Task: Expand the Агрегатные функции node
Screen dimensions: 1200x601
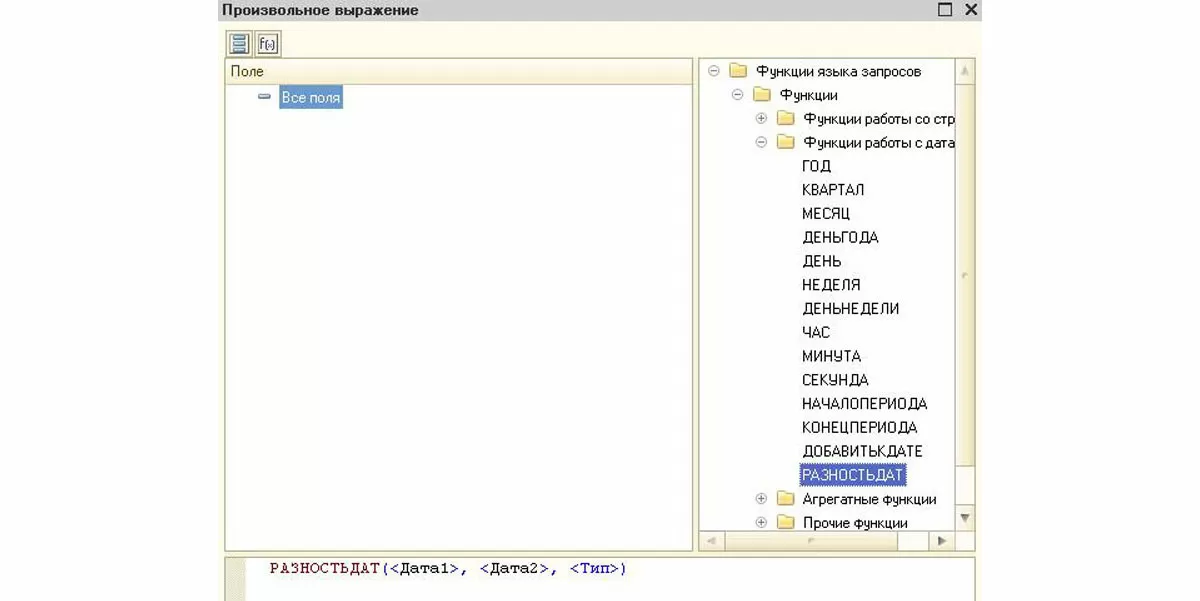Action: [761, 499]
